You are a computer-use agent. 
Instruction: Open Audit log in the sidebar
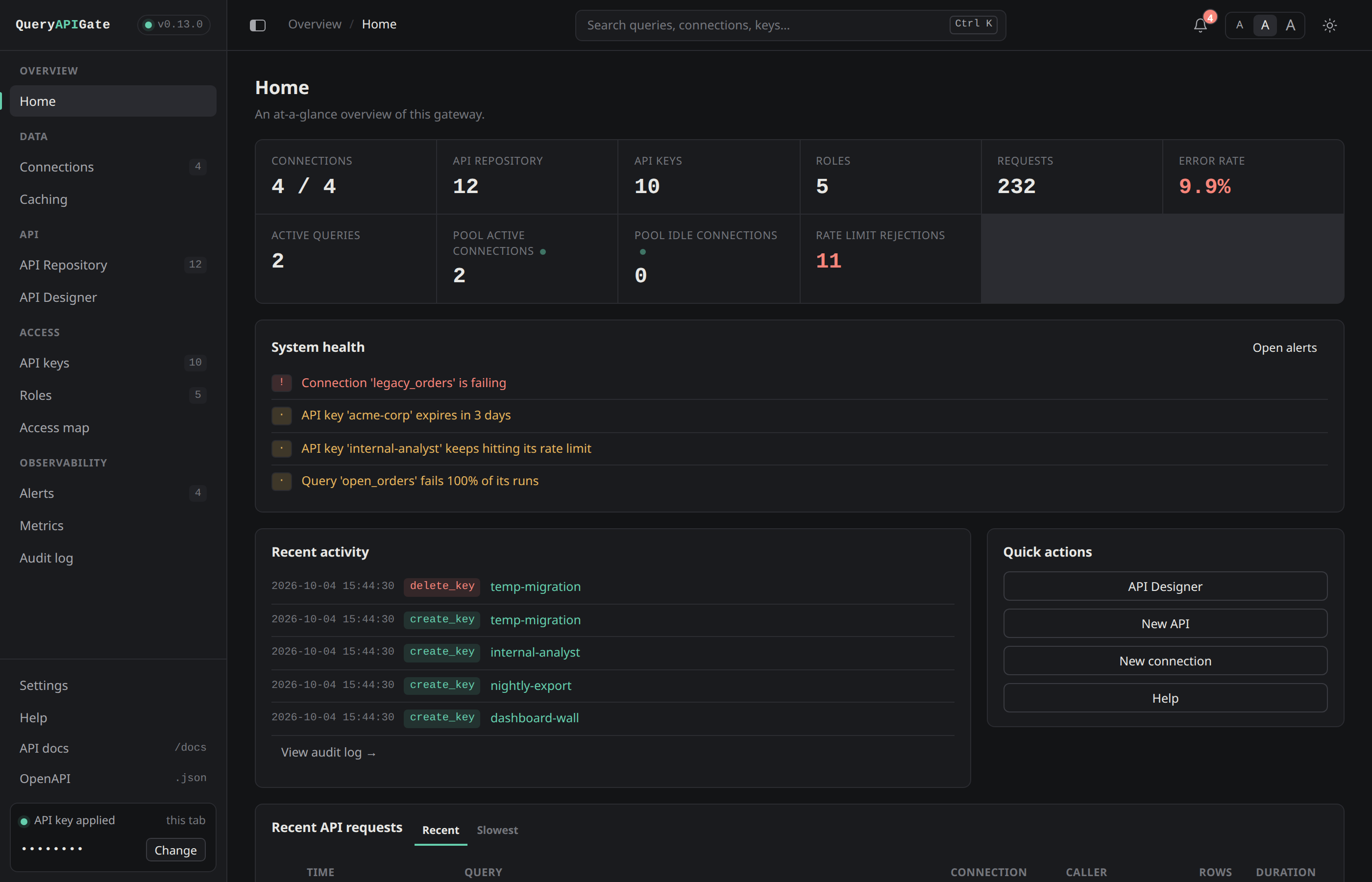[113, 558]
